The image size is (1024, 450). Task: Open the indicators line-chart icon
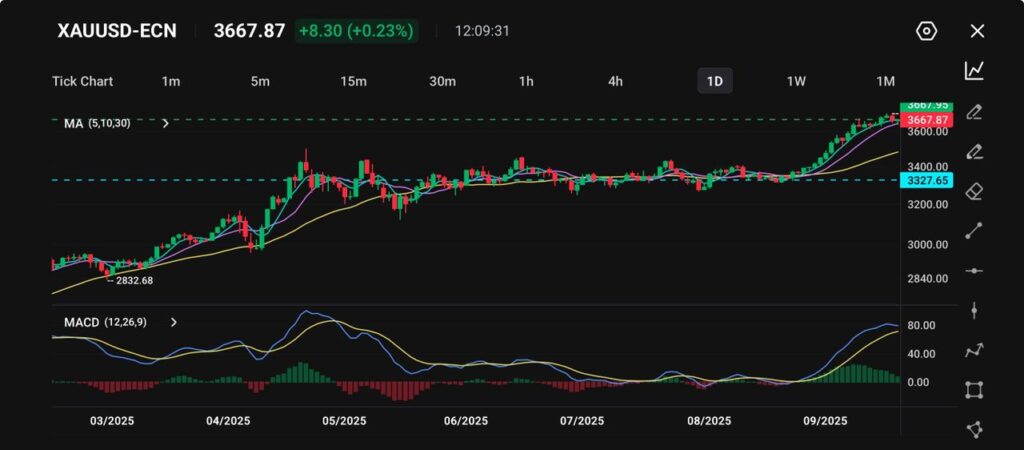click(974, 70)
